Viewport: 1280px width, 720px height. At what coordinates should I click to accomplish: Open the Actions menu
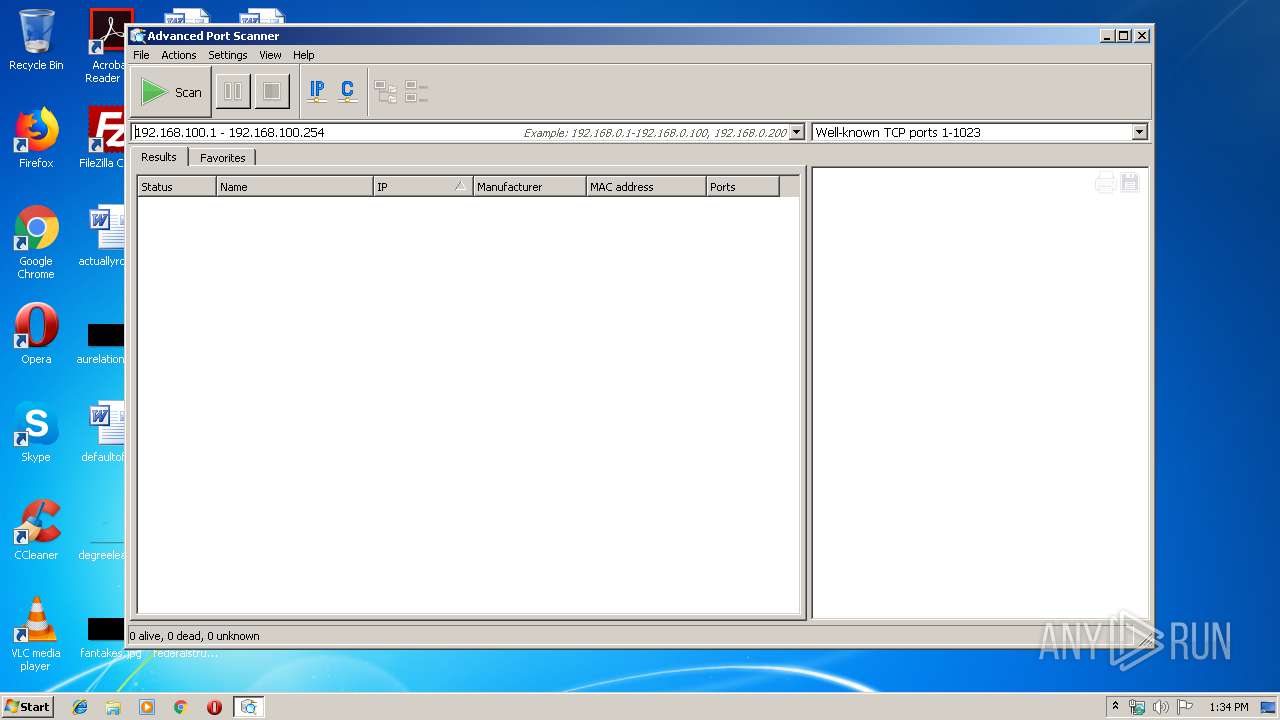pyautogui.click(x=179, y=55)
